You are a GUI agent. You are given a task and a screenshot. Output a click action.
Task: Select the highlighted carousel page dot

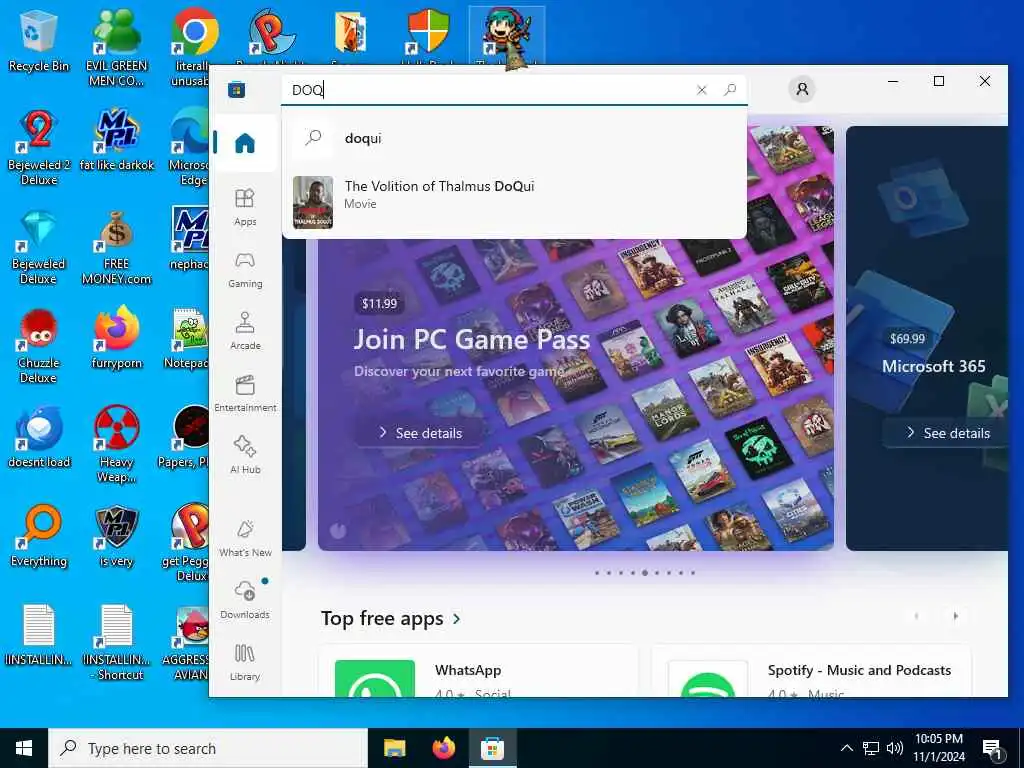(645, 573)
